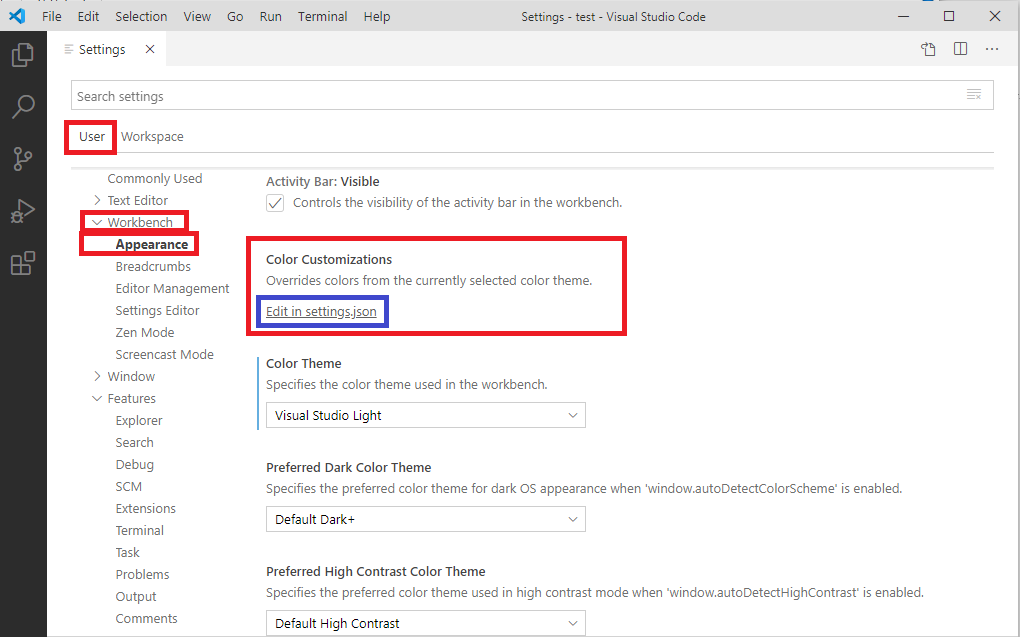Click the Color Theme setting title
This screenshot has width=1020, height=637.
pyautogui.click(x=304, y=363)
